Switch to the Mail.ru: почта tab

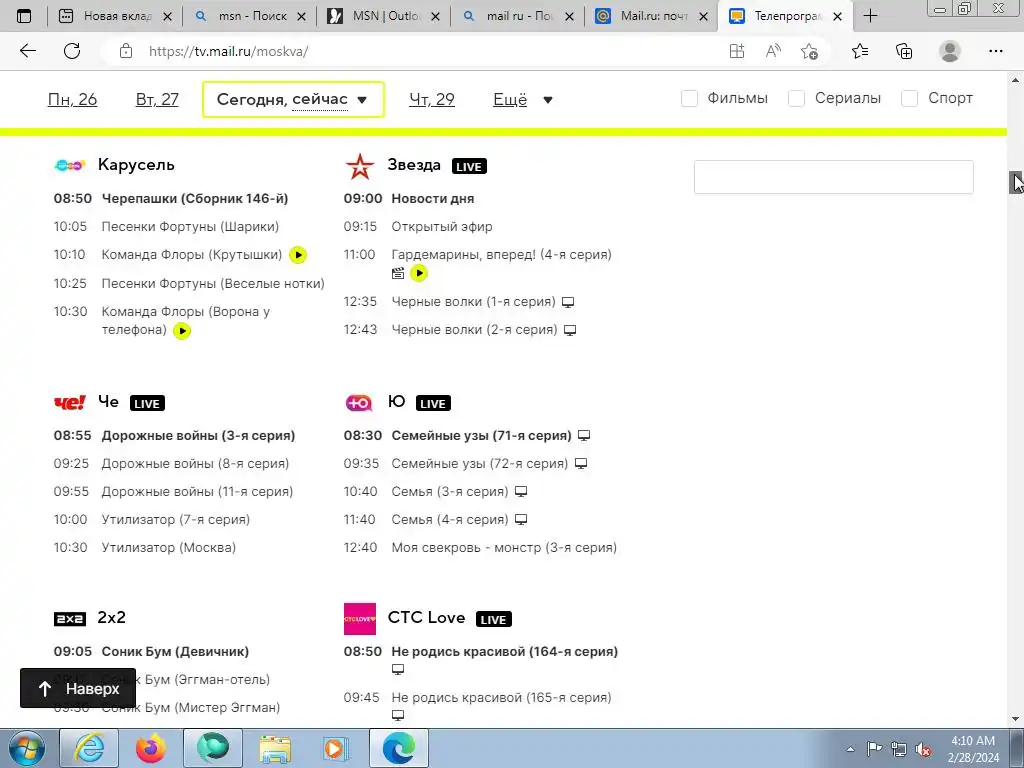652,16
